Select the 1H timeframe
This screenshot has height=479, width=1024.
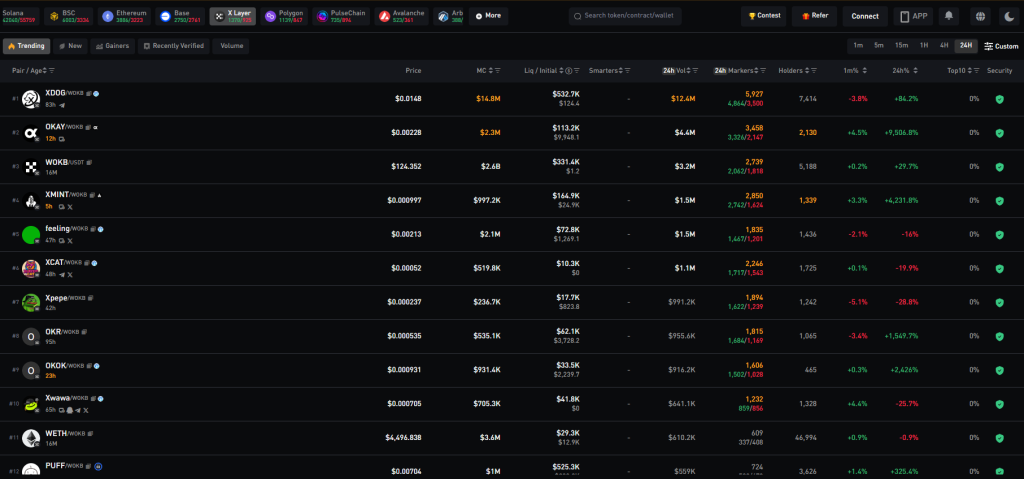click(924, 46)
